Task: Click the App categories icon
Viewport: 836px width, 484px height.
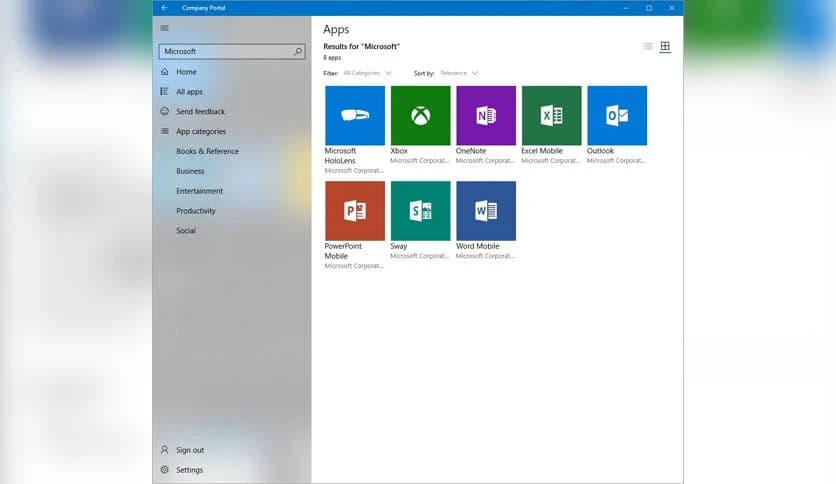Action: [x=165, y=131]
